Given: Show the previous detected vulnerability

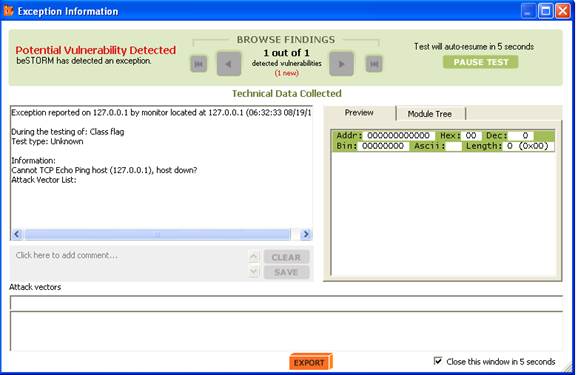Looking at the screenshot, I should 229,64.
